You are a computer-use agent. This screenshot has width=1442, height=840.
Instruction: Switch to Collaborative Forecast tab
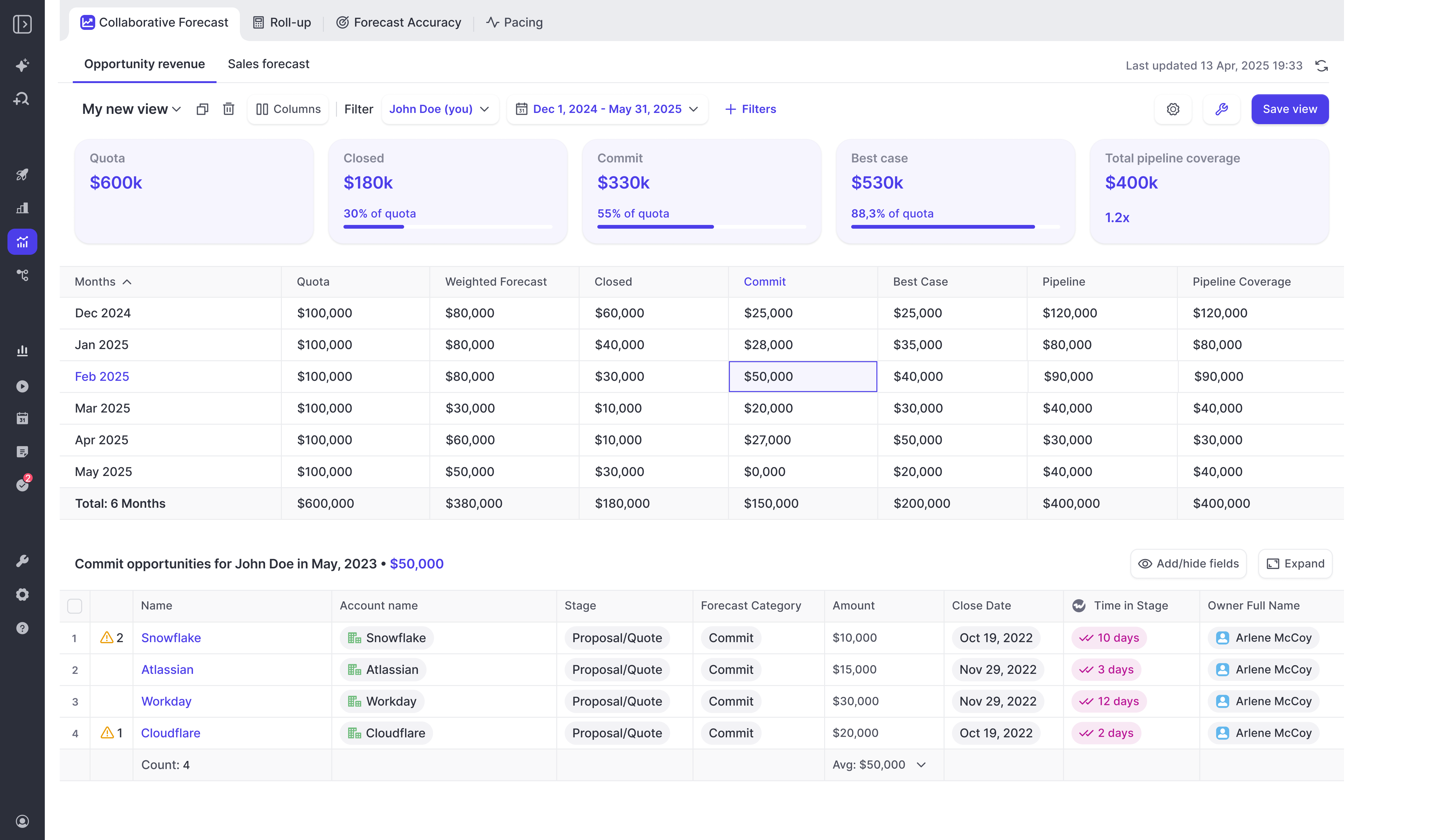154,22
